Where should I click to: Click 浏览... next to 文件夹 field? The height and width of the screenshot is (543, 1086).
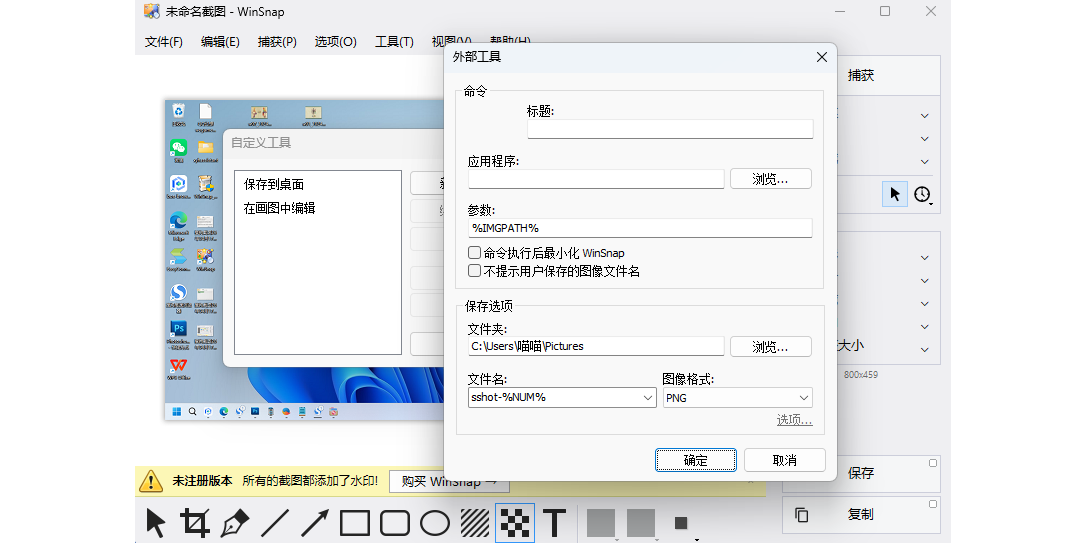point(770,346)
